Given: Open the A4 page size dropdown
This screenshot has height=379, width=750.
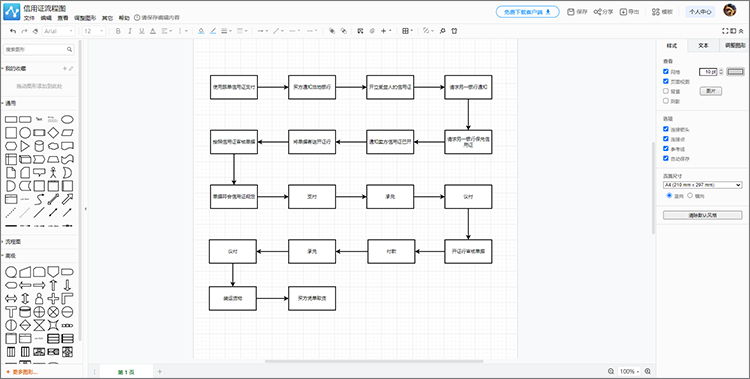Looking at the screenshot, I should (x=702, y=185).
